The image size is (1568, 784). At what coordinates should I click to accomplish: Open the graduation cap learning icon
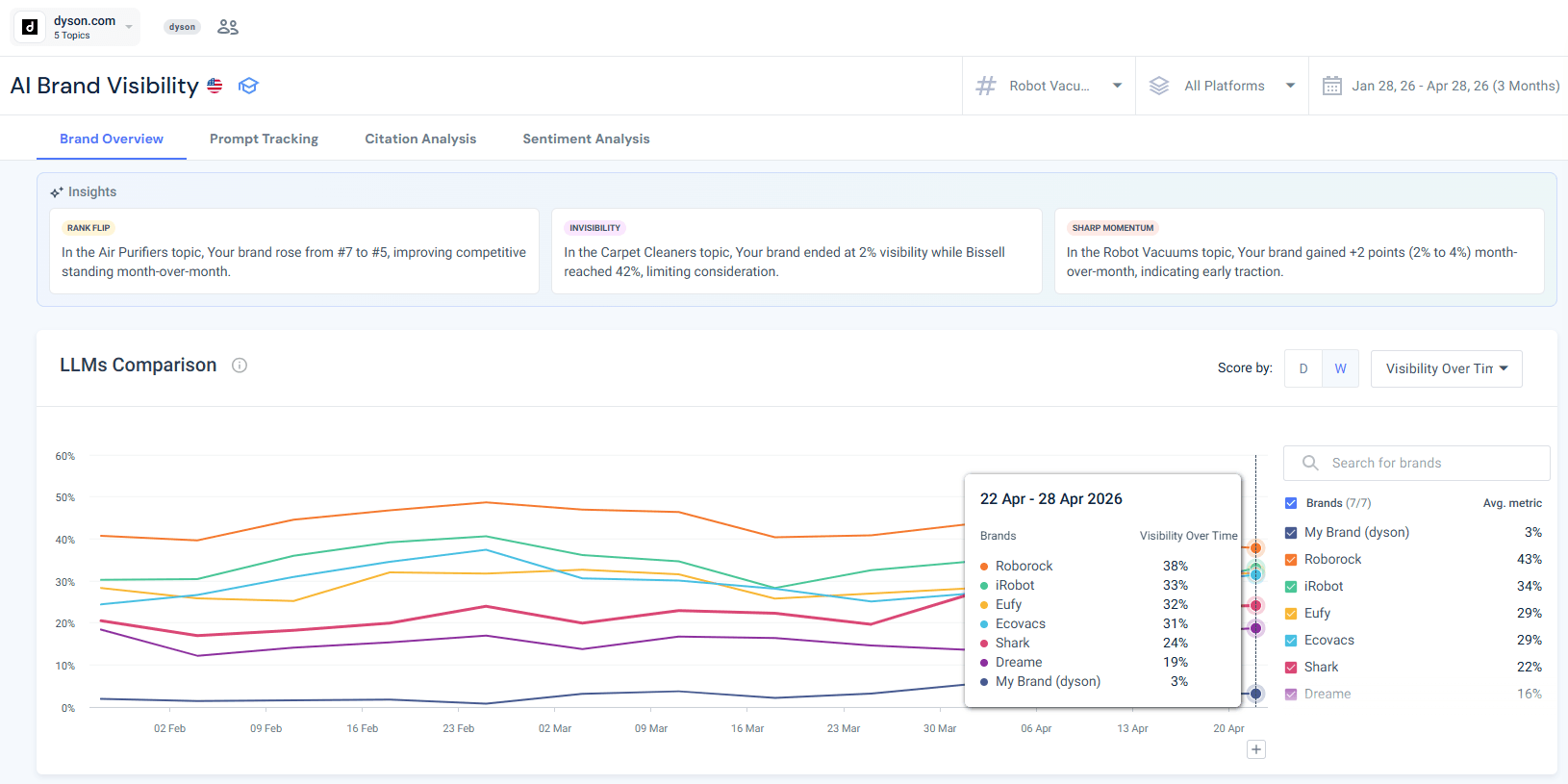[248, 86]
